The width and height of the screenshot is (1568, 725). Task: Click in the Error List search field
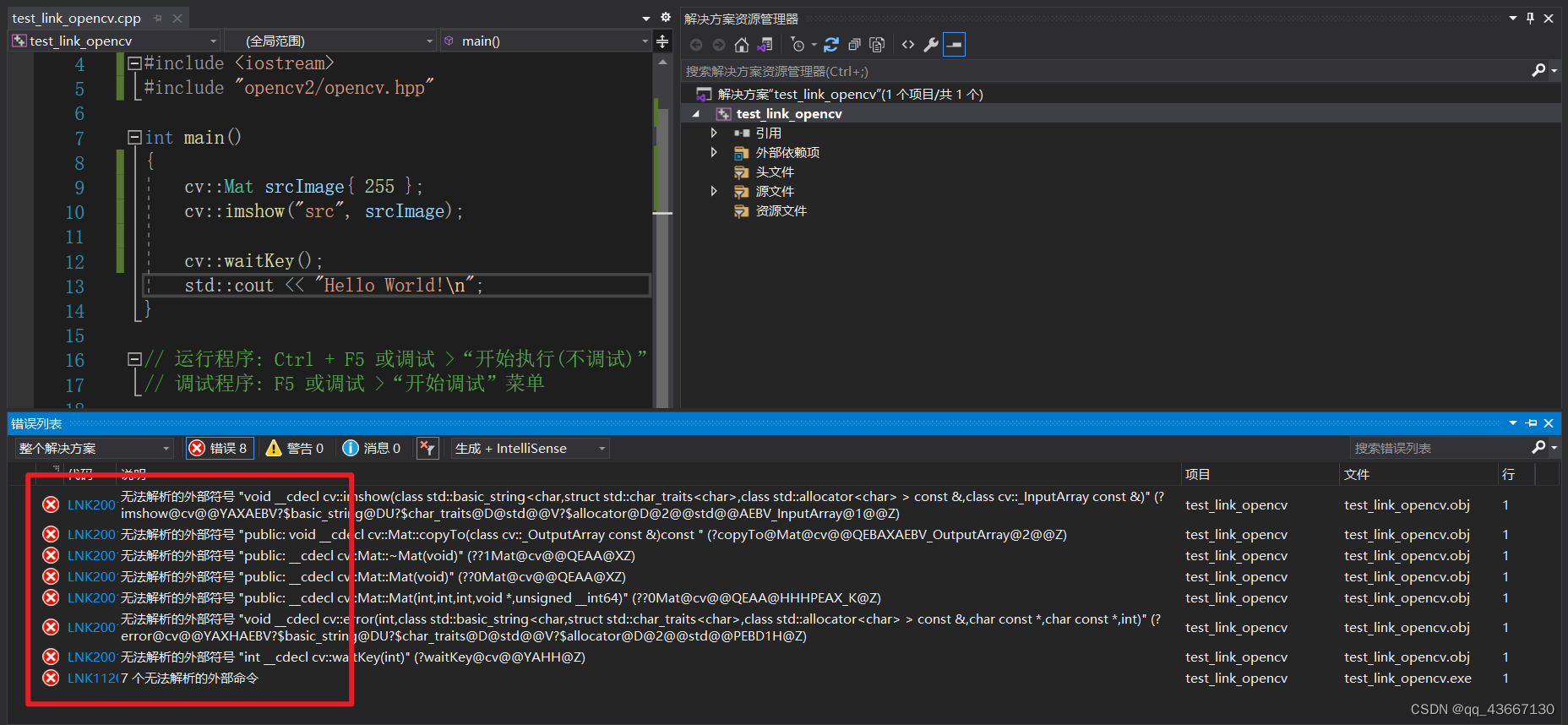(x=1439, y=448)
